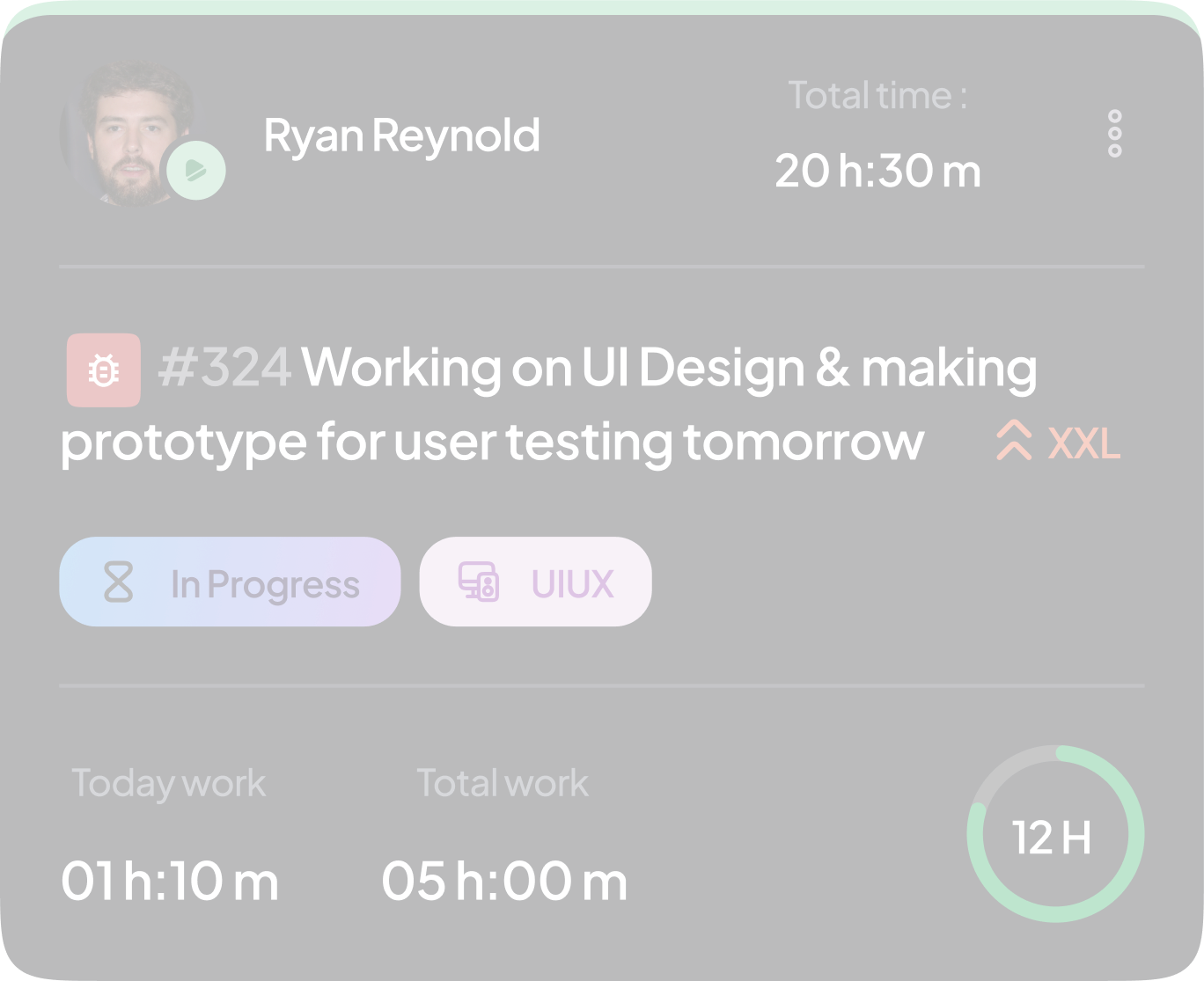Image resolution: width=1204 pixels, height=981 pixels.
Task: Click the double chevron priority icon
Action: 1014,441
